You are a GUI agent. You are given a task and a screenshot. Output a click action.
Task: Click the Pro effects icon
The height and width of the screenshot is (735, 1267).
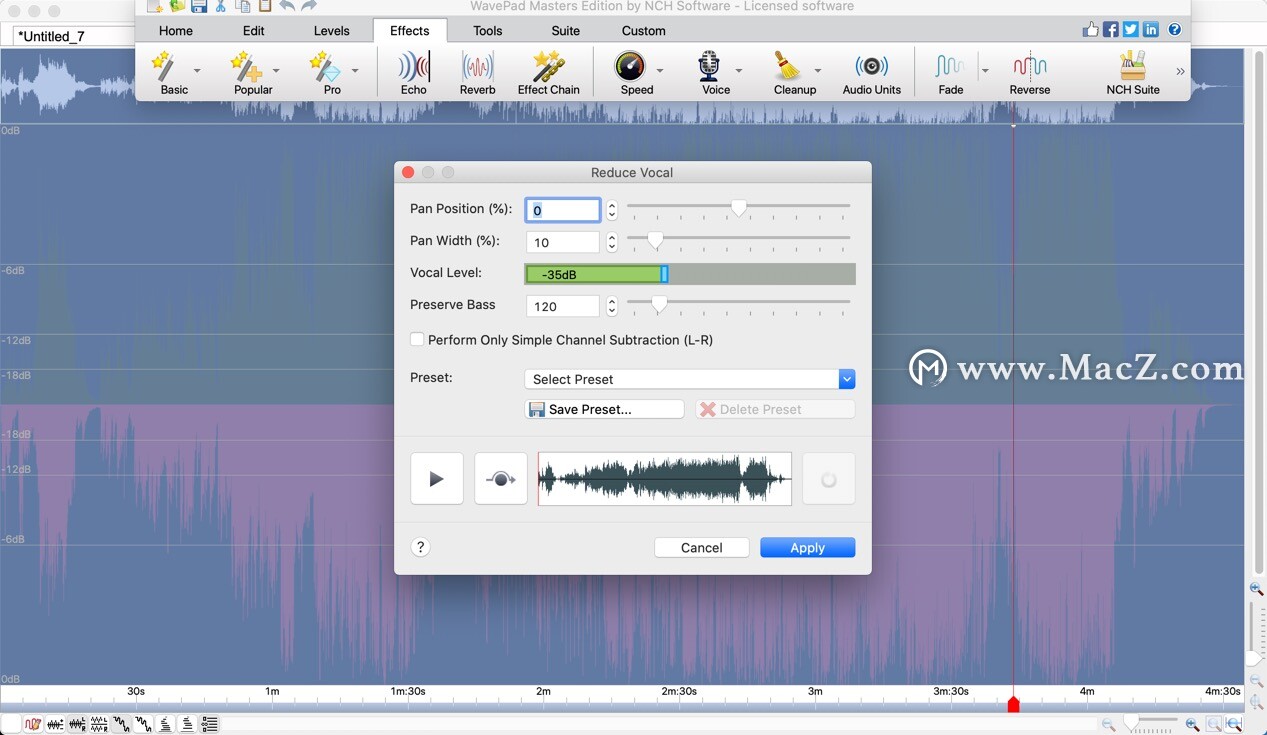point(323,67)
